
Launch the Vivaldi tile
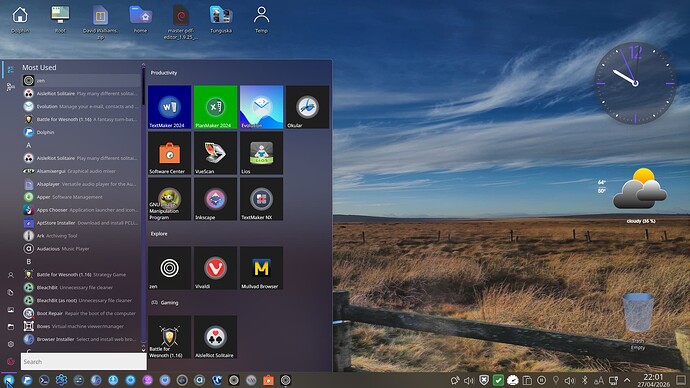(x=215, y=268)
